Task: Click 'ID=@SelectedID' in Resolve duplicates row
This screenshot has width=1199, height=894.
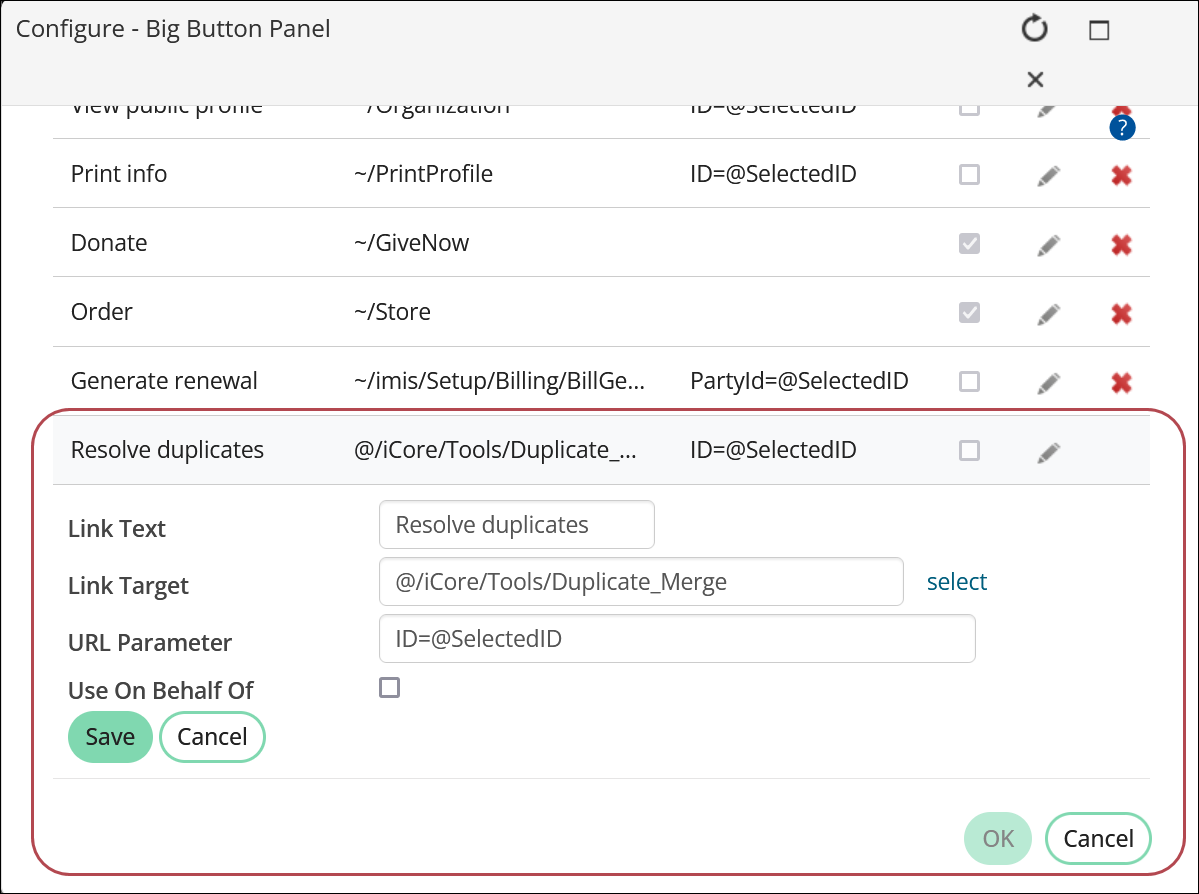Action: [x=773, y=450]
